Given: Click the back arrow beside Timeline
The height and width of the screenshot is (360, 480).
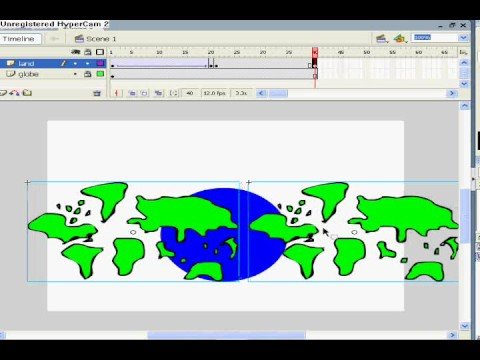Looking at the screenshot, I should point(55,39).
